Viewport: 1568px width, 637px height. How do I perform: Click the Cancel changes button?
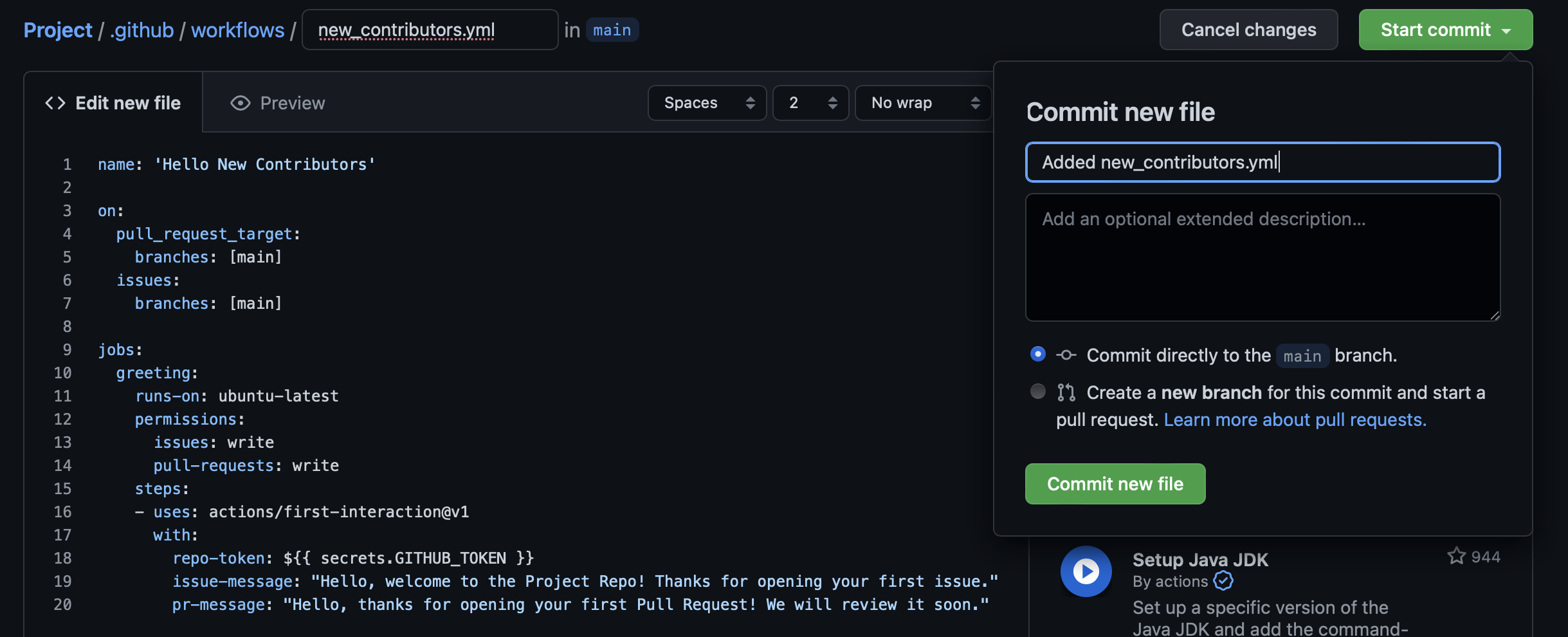point(1248,30)
